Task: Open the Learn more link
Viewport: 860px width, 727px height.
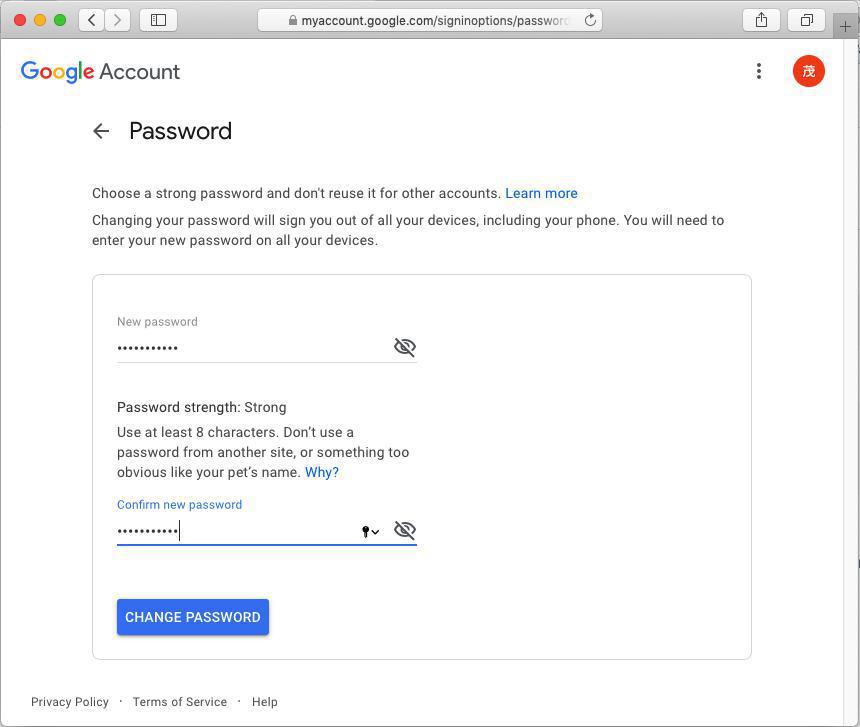Action: [x=541, y=193]
